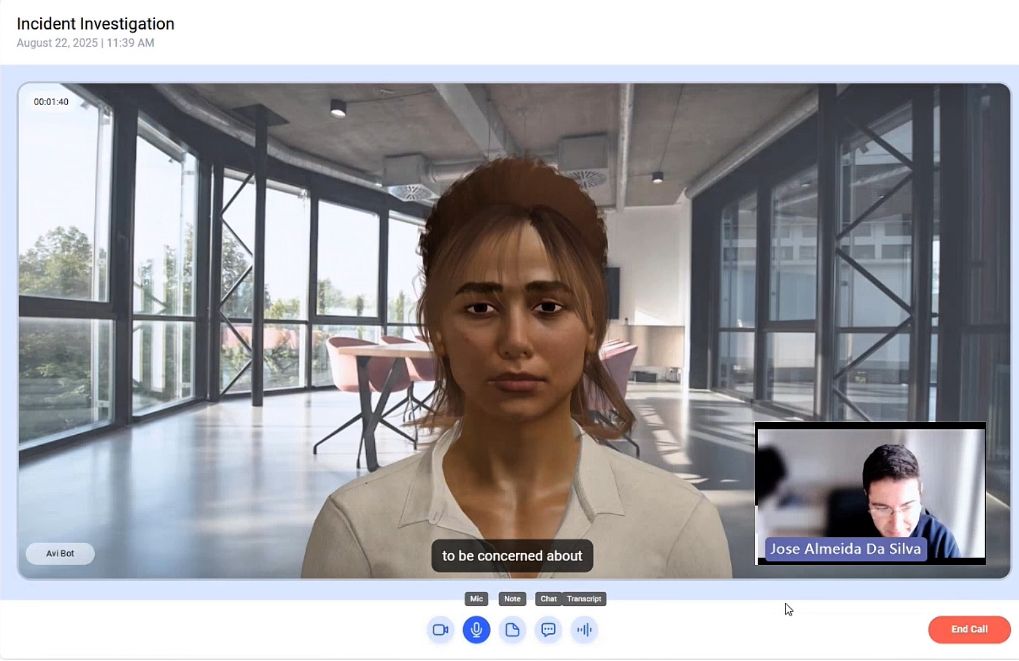Click the Mic tooltip label

tap(476, 599)
